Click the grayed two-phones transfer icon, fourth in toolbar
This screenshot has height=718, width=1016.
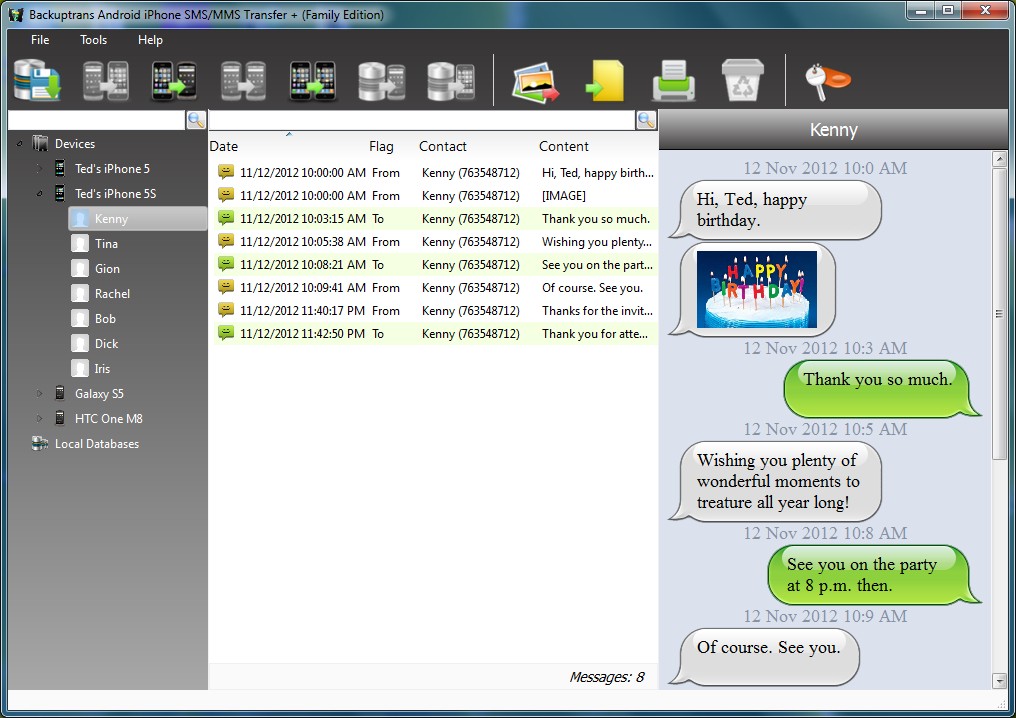pos(243,81)
